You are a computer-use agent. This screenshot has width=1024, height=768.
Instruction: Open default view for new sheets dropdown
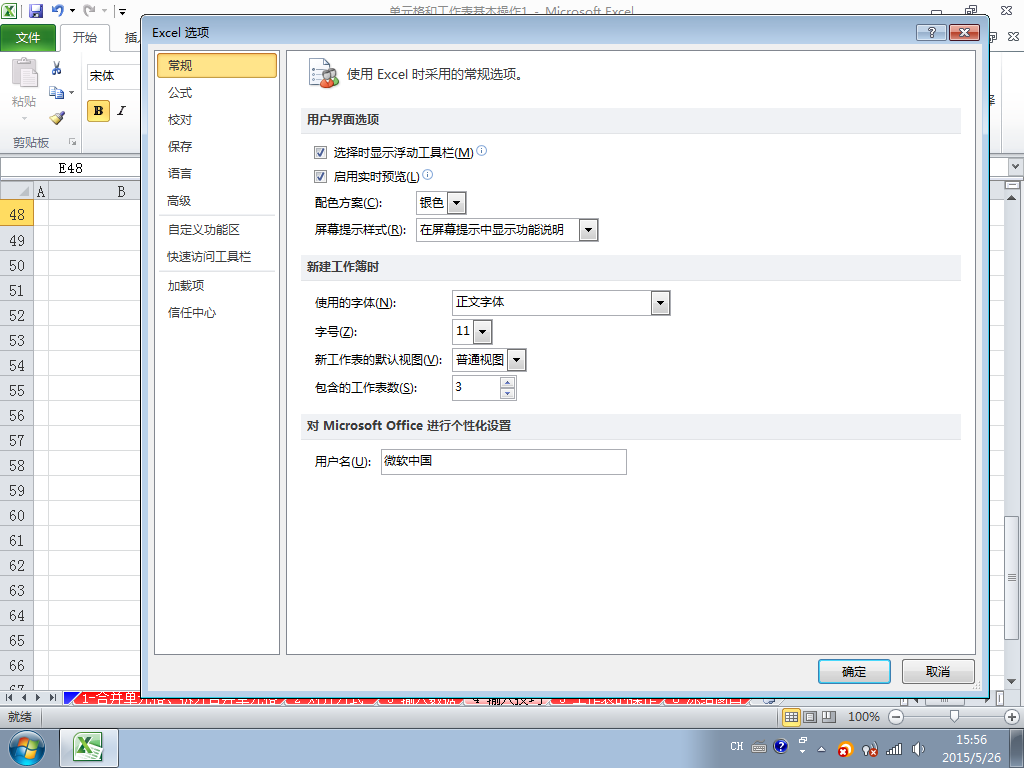point(516,360)
